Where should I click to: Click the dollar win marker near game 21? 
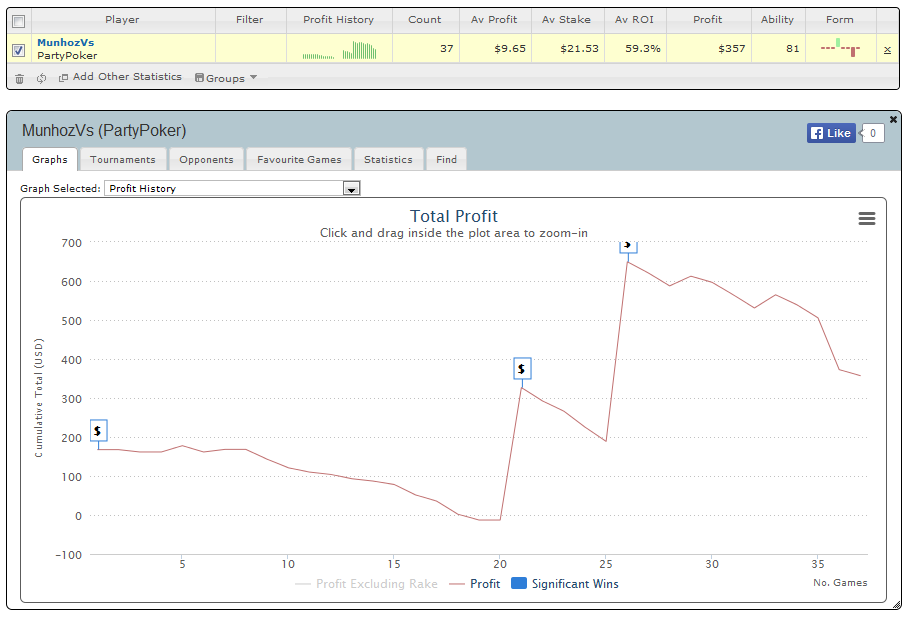point(522,369)
